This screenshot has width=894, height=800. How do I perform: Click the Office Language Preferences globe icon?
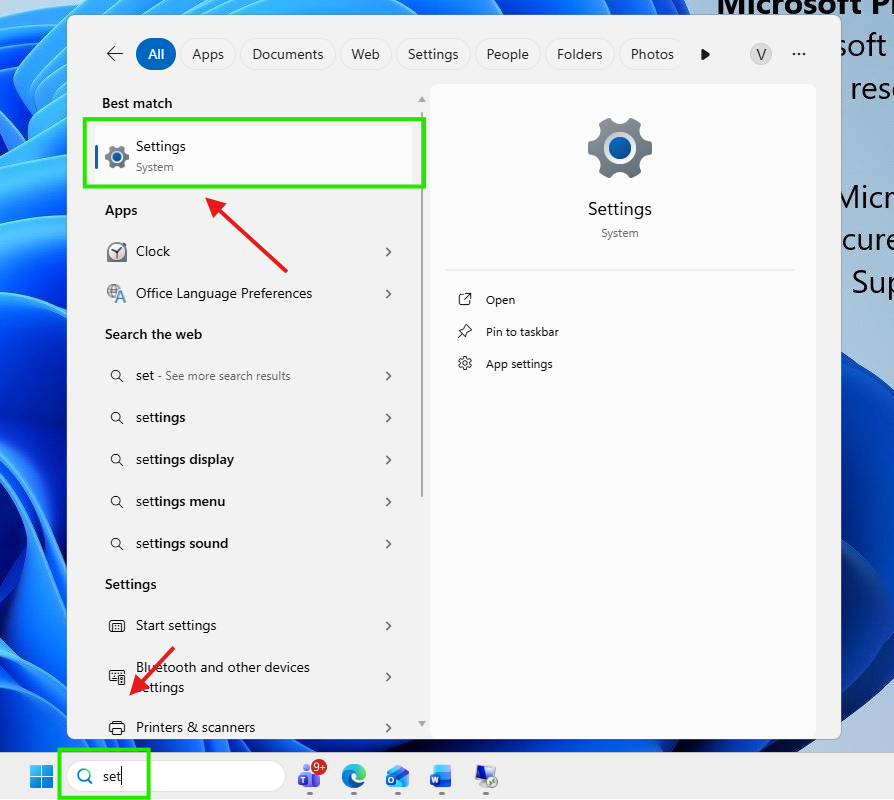point(117,293)
